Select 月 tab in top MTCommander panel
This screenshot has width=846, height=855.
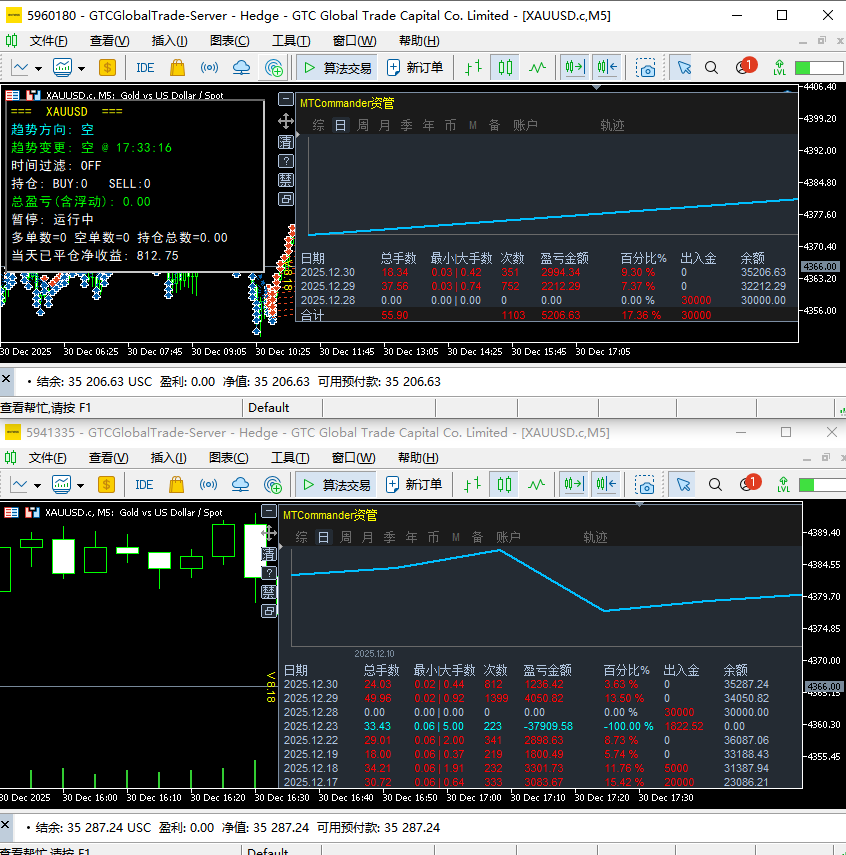(x=385, y=125)
